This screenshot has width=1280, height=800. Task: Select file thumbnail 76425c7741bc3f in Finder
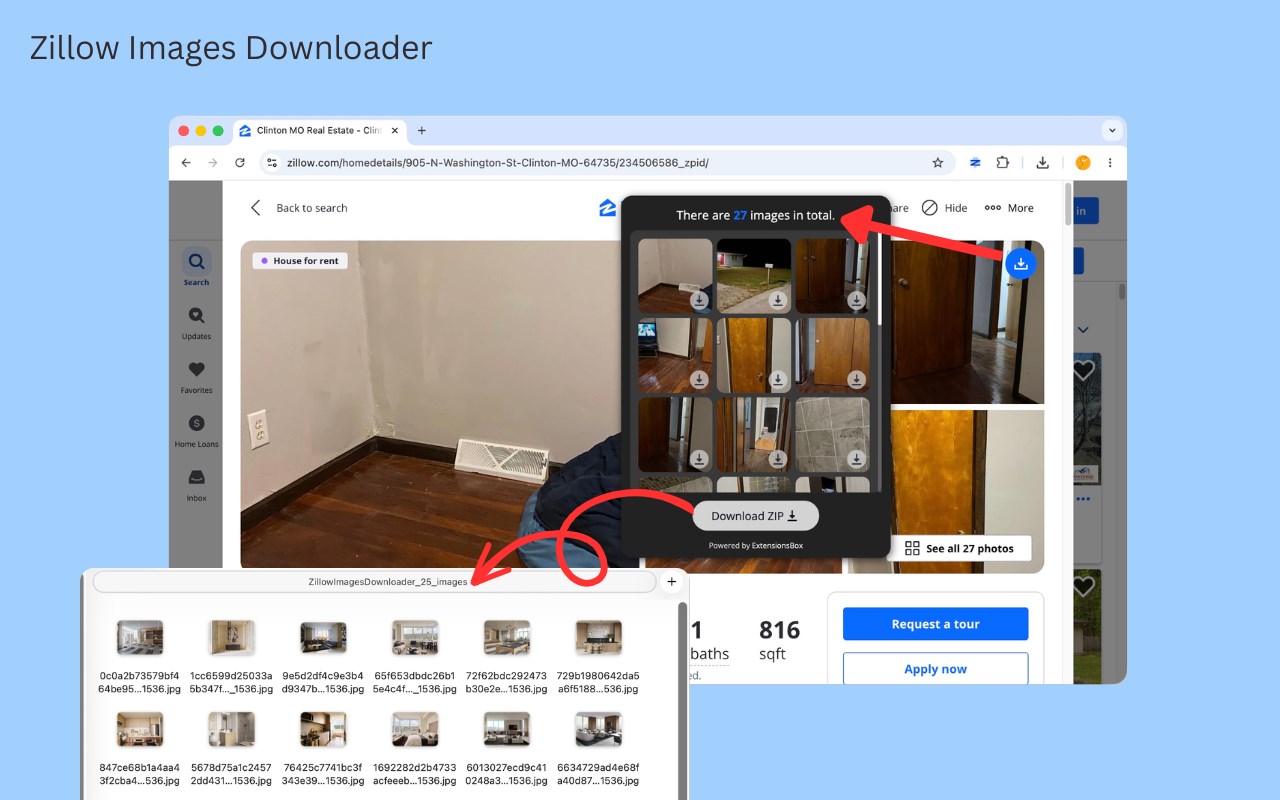tap(324, 730)
